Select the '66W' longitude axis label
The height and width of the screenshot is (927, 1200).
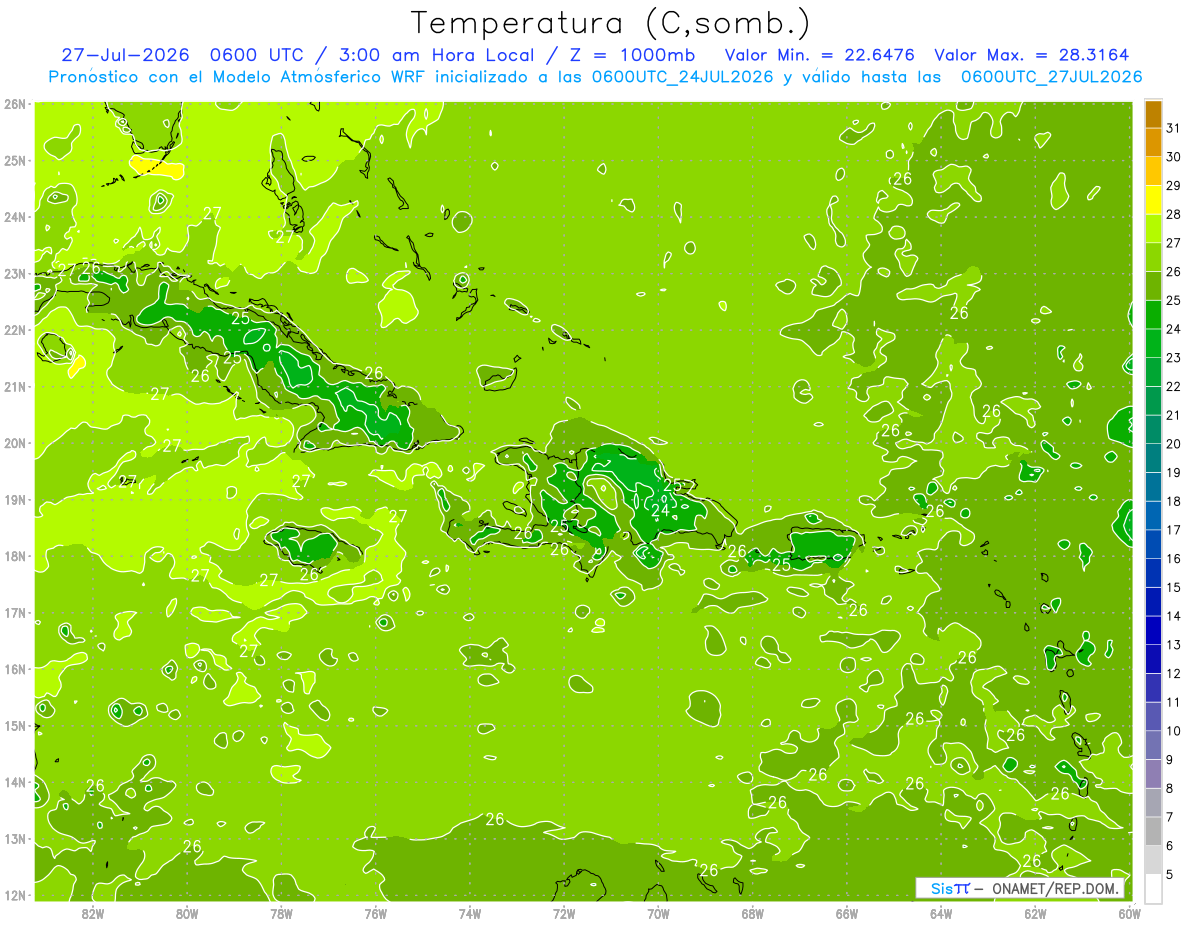coord(847,913)
